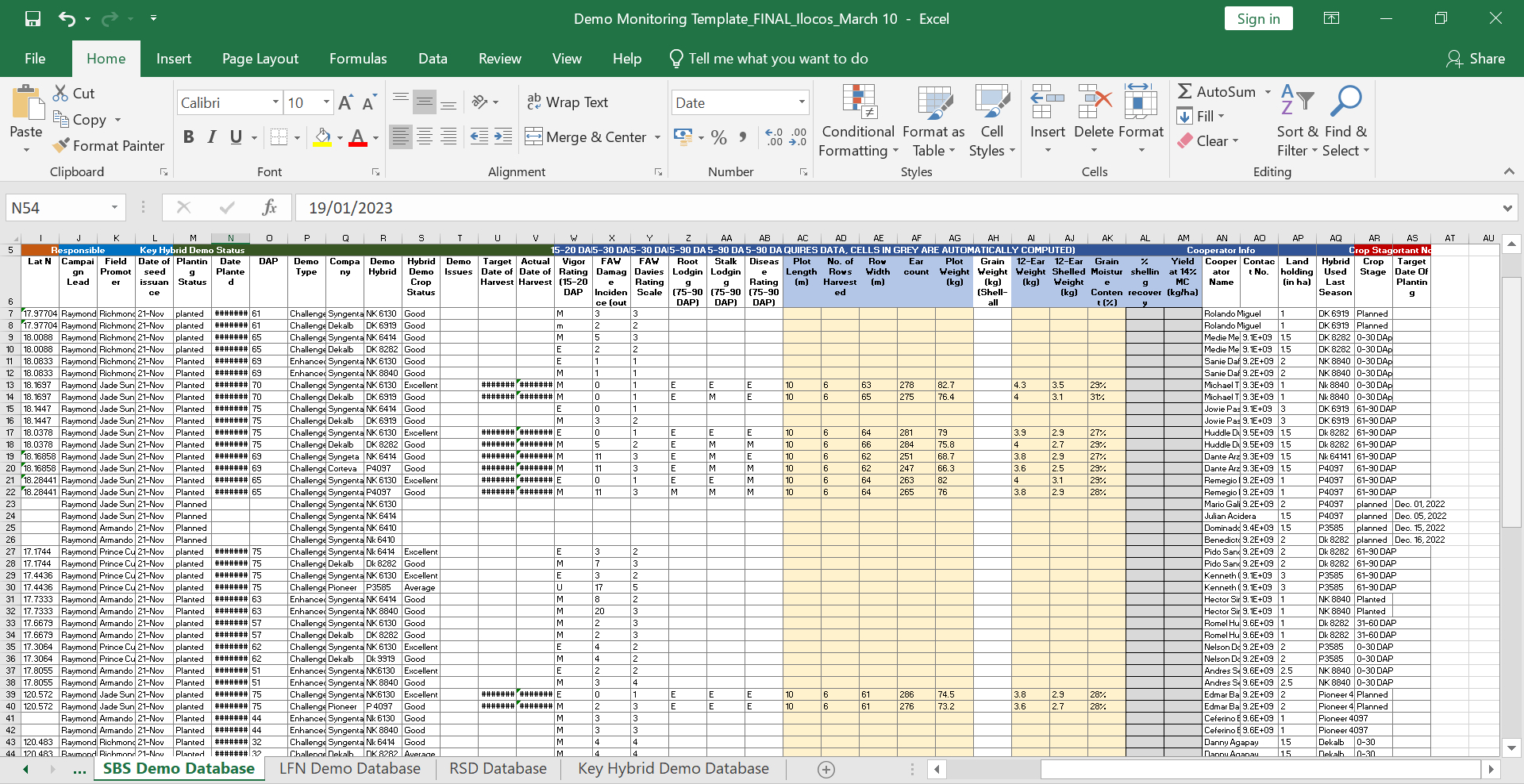Image resolution: width=1524 pixels, height=784 pixels.
Task: Expand the Name Box dropdown arrow
Action: pyautogui.click(x=114, y=208)
